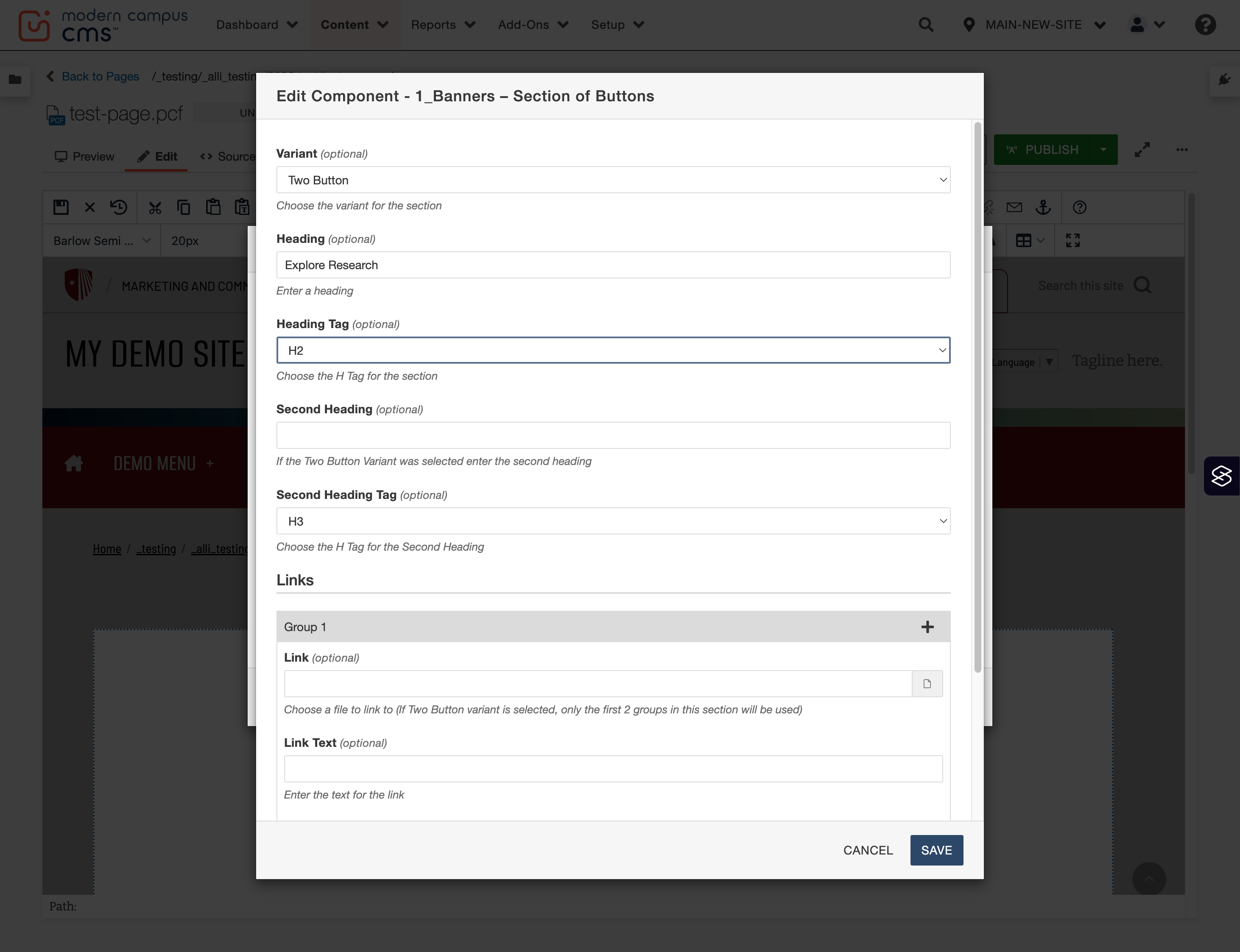Click the file picker icon for Link
This screenshot has width=1240, height=952.
click(927, 684)
